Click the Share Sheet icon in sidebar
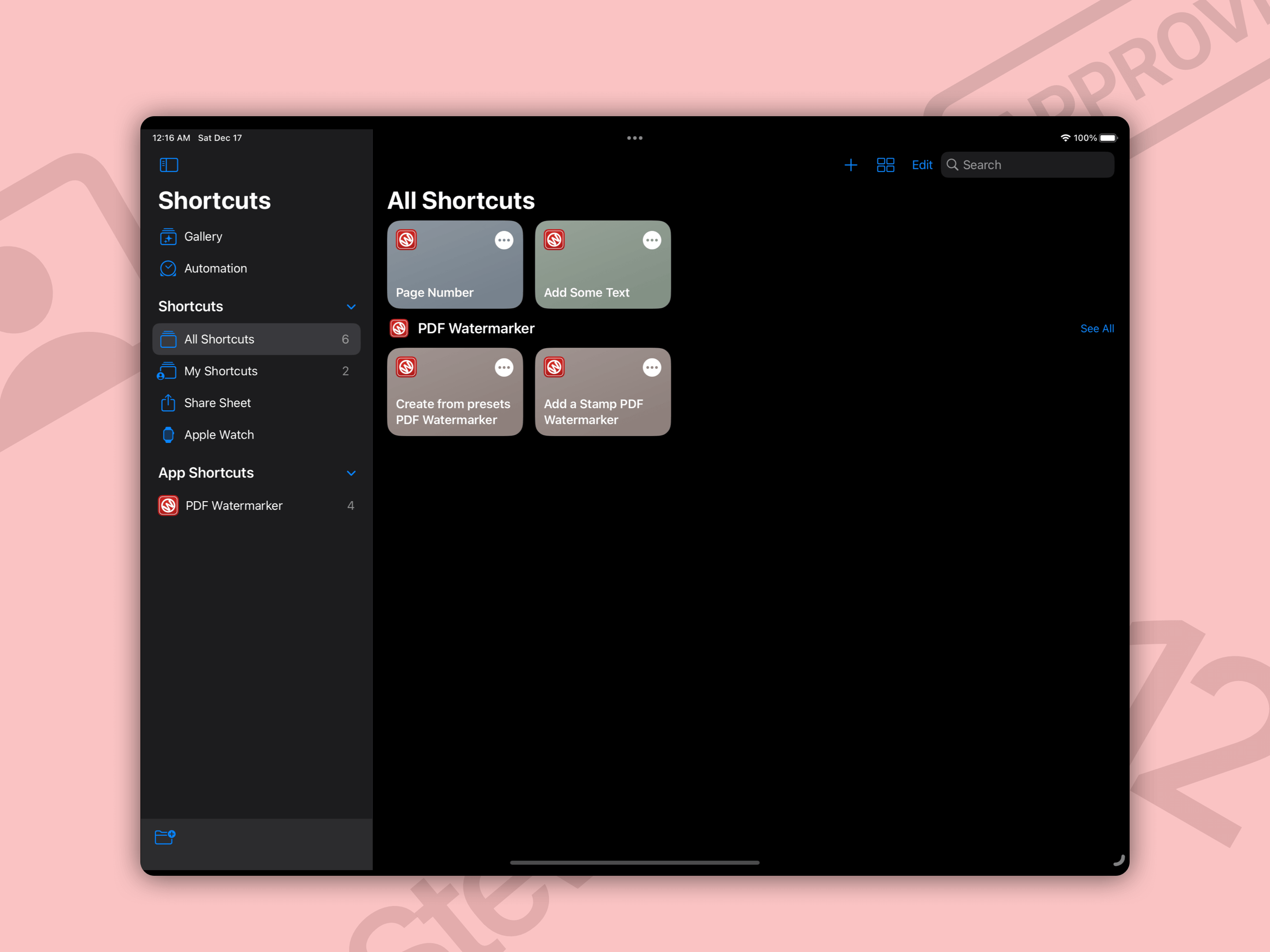This screenshot has width=1270, height=952. pos(168,403)
